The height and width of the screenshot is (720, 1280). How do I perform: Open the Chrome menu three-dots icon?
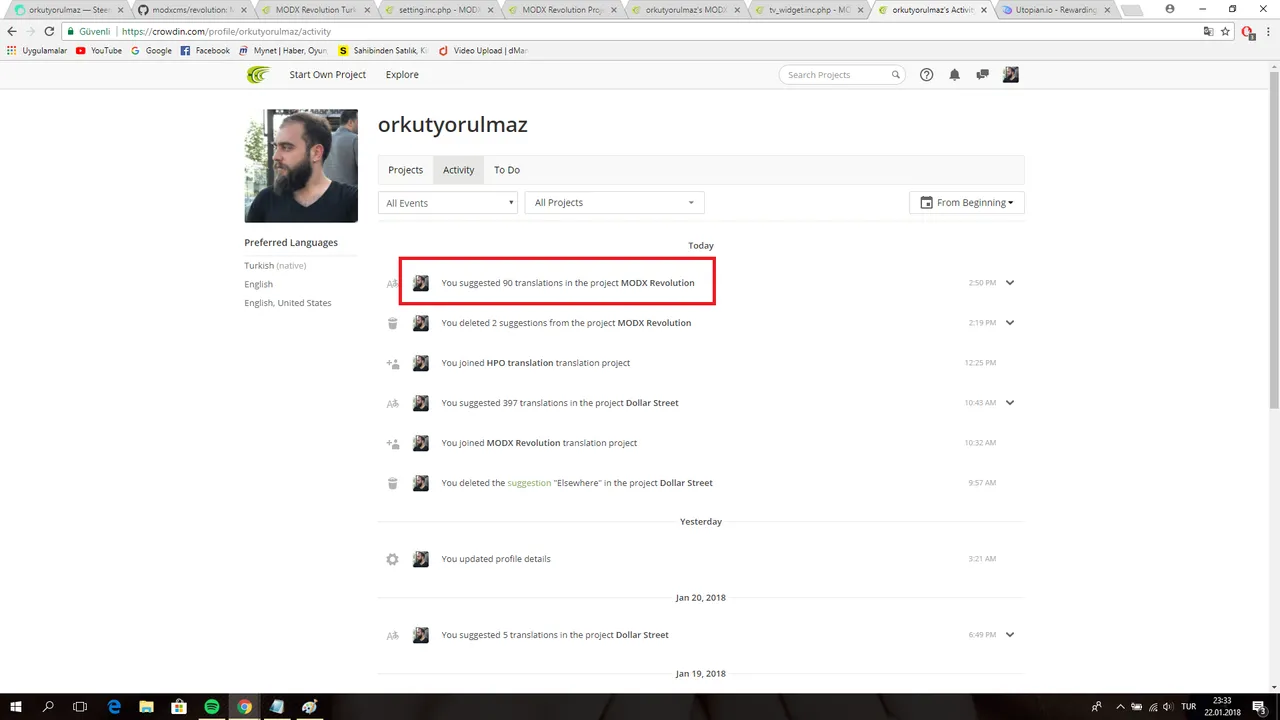pyautogui.click(x=1268, y=31)
